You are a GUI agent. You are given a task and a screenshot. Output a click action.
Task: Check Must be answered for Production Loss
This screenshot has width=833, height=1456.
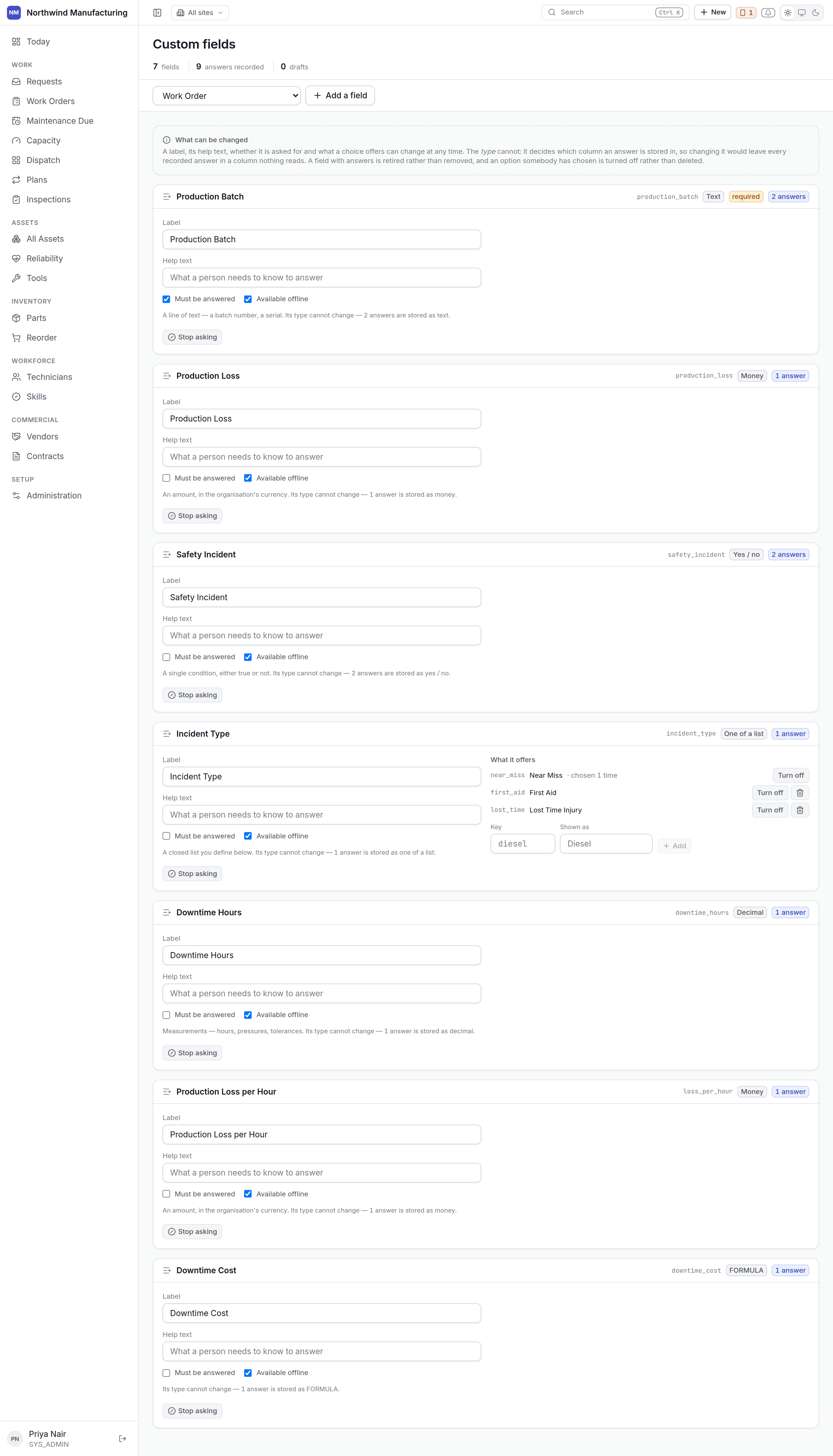pos(167,478)
